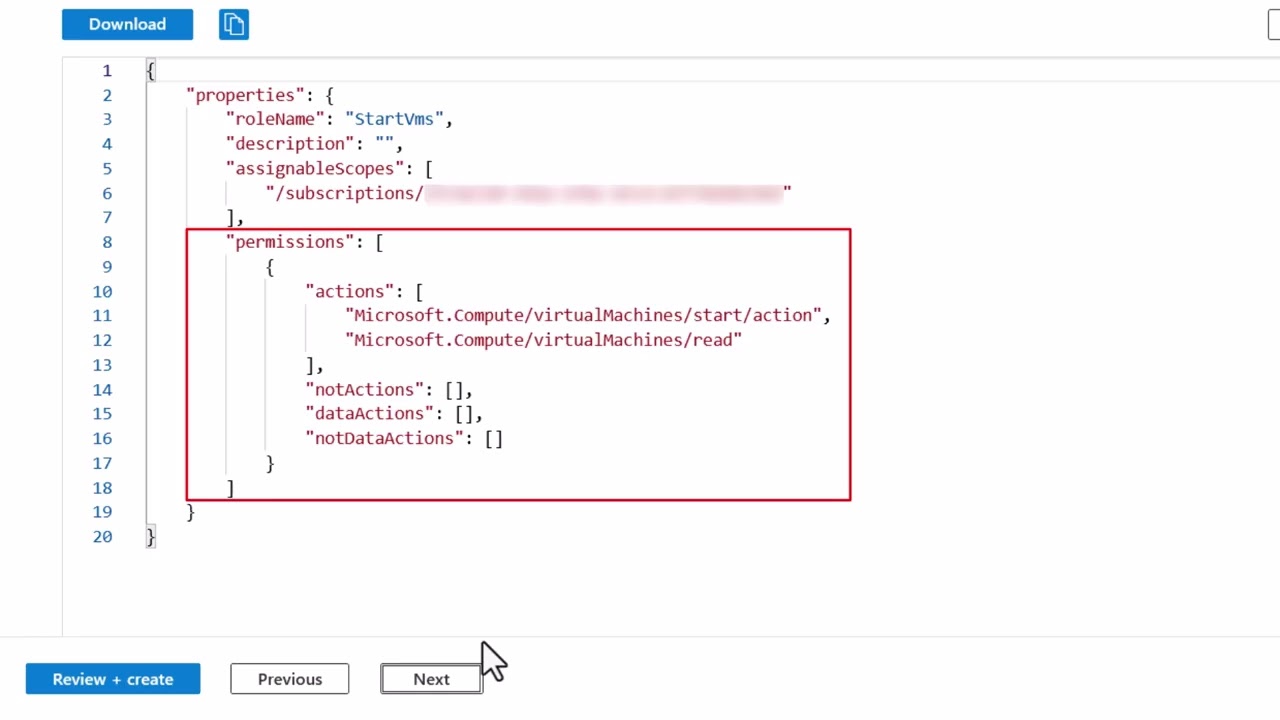Click the "assignableScopes" key
This screenshot has width=1280, height=720.
coord(315,169)
